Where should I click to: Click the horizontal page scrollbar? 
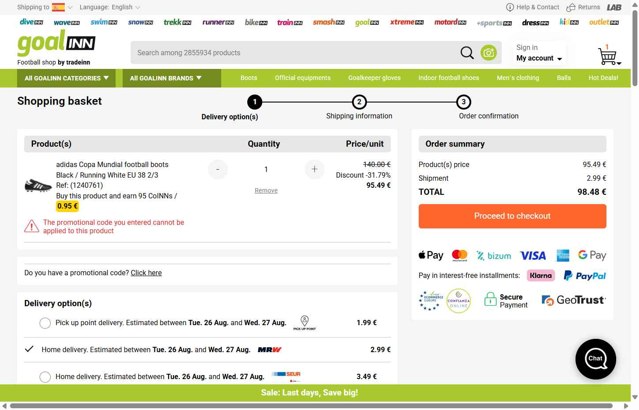click(311, 406)
